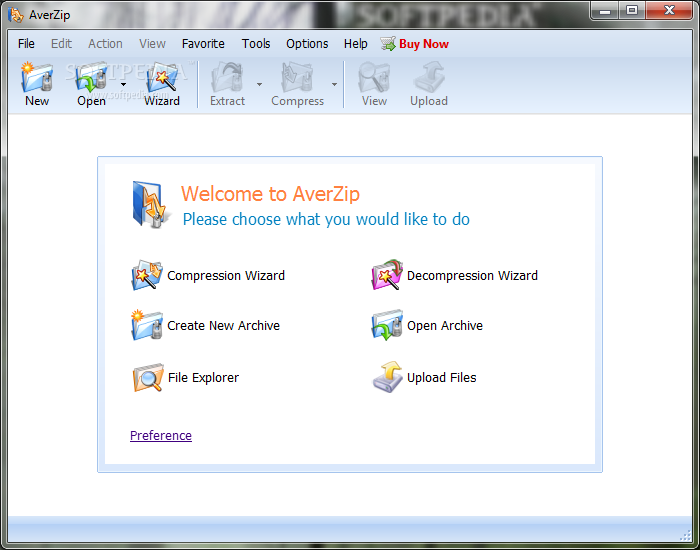Click 'Please choose what you would like to do'
Screen dimensions: 700x550
(326, 220)
